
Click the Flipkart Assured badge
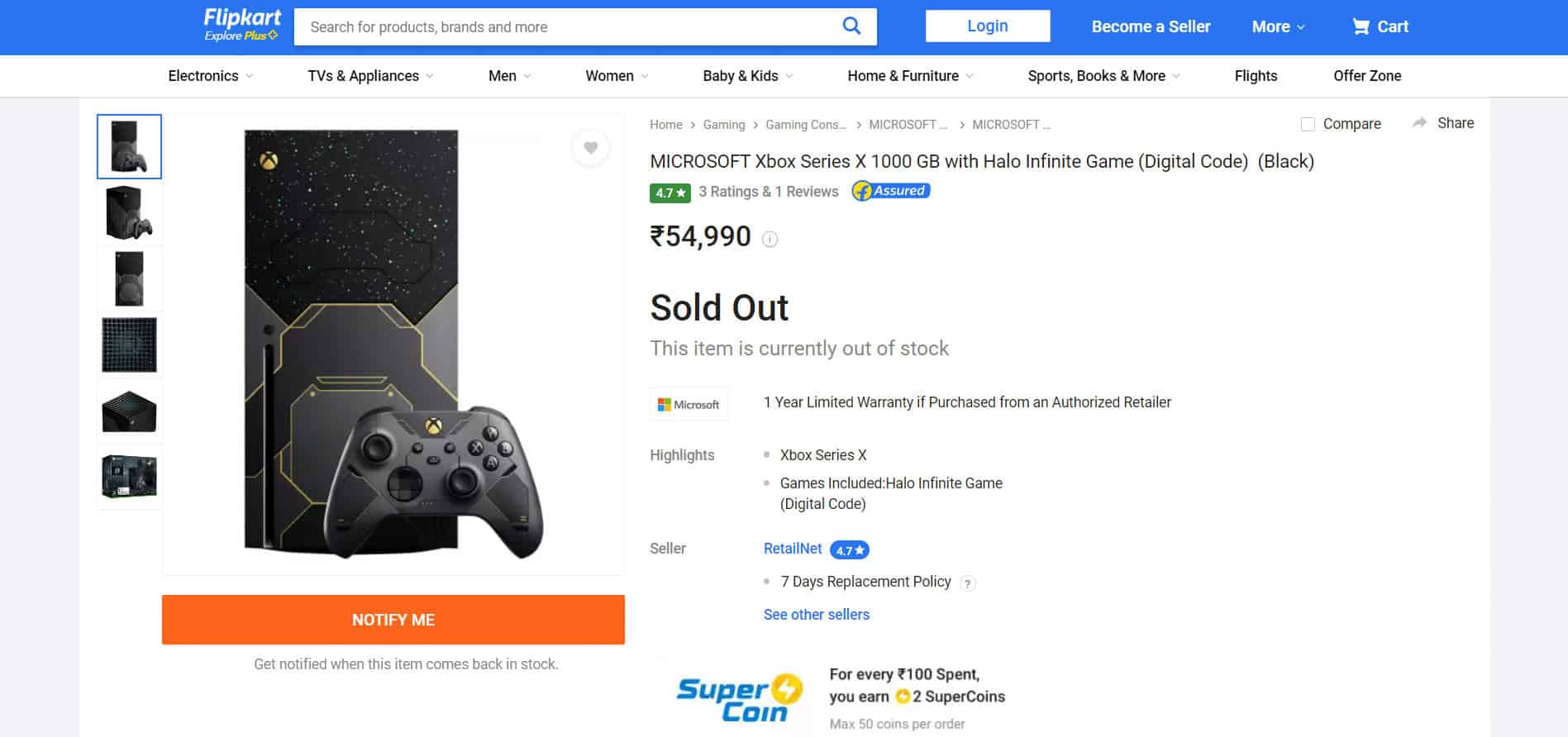coord(890,190)
